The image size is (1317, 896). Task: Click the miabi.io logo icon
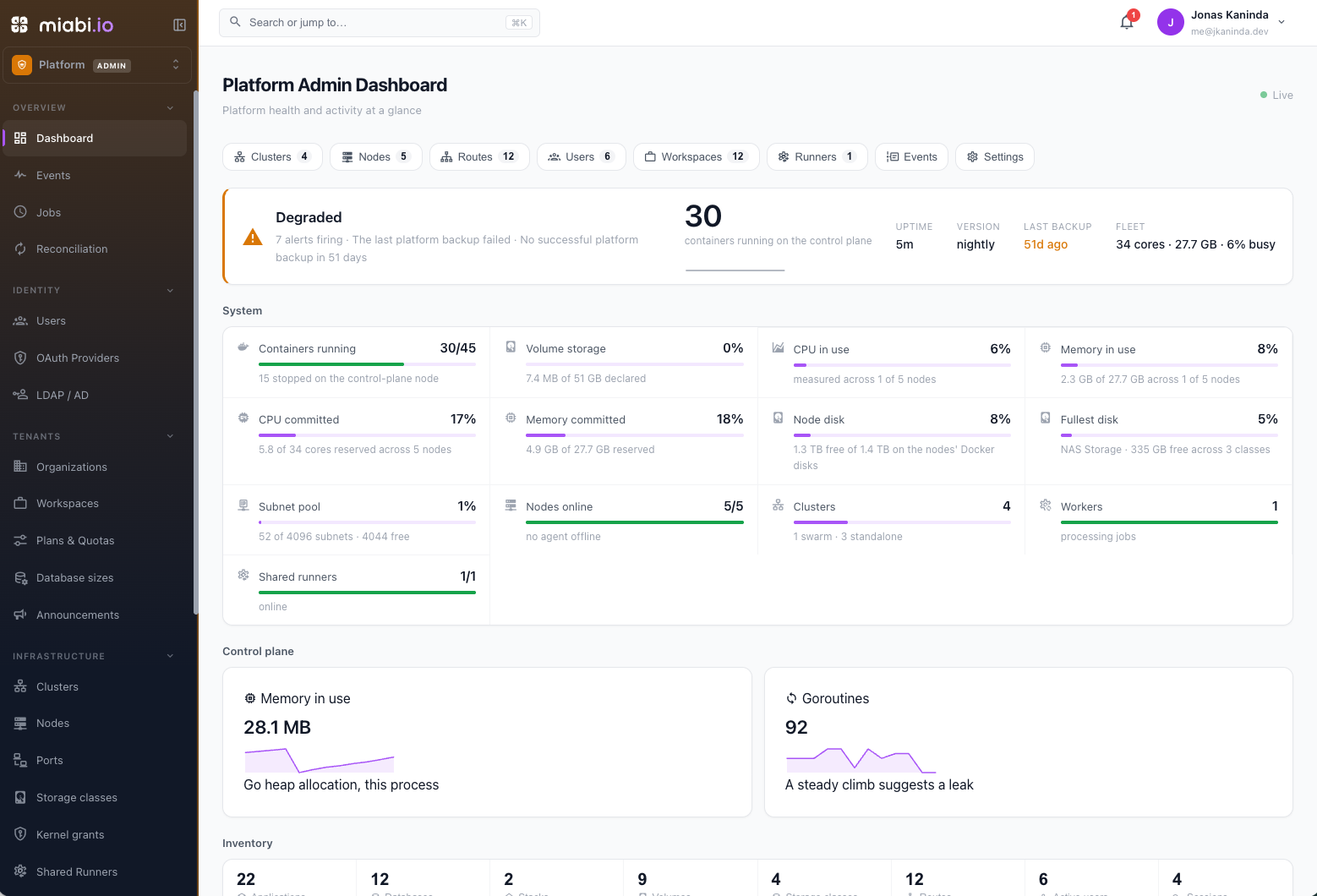point(19,25)
